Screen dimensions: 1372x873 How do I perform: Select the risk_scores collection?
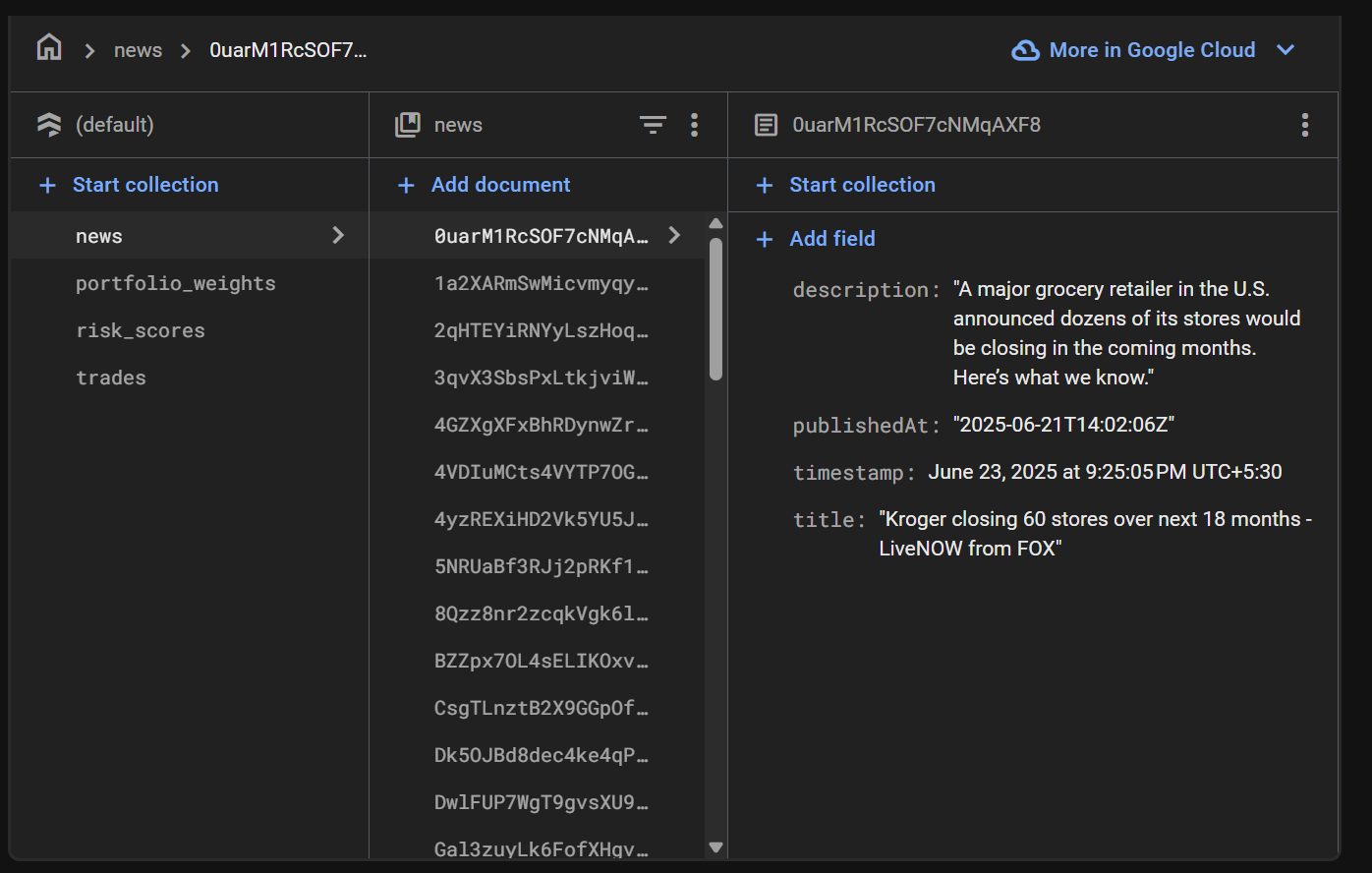point(141,330)
